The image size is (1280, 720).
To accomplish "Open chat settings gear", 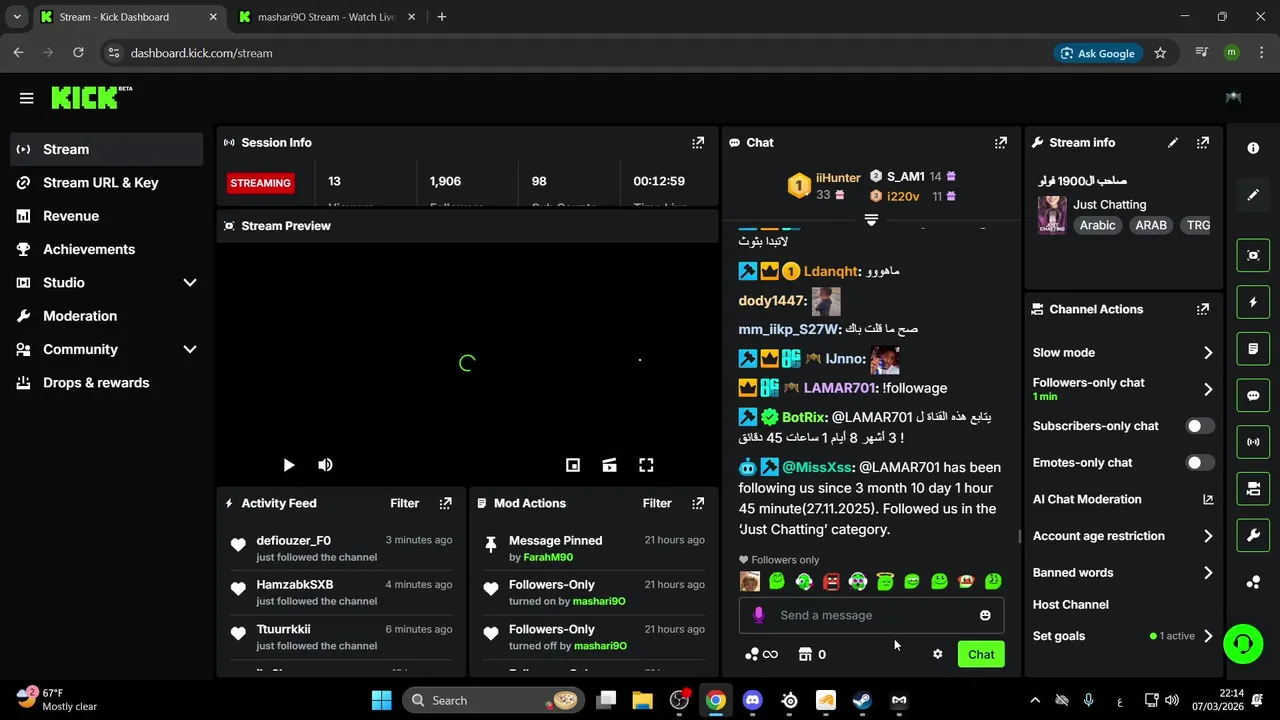I will [937, 654].
